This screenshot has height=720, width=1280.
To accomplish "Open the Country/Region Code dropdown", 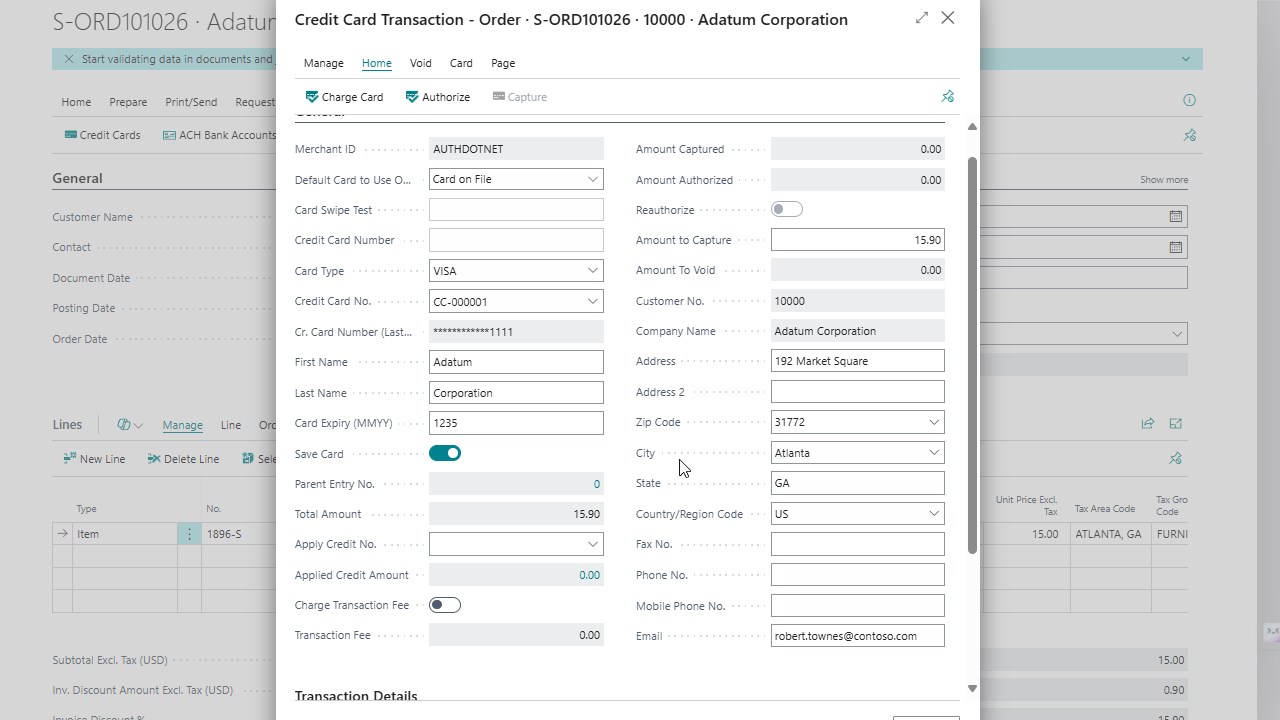I will pos(933,514).
